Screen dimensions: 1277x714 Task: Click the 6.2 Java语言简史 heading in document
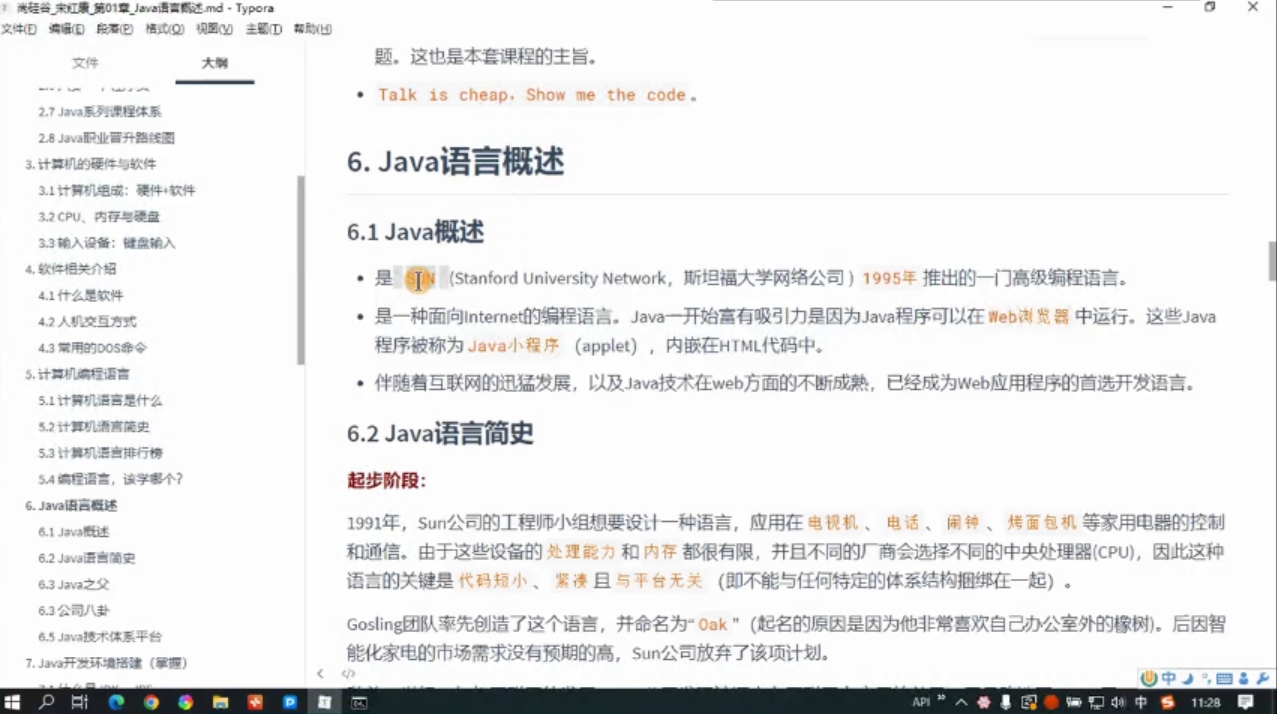(440, 433)
